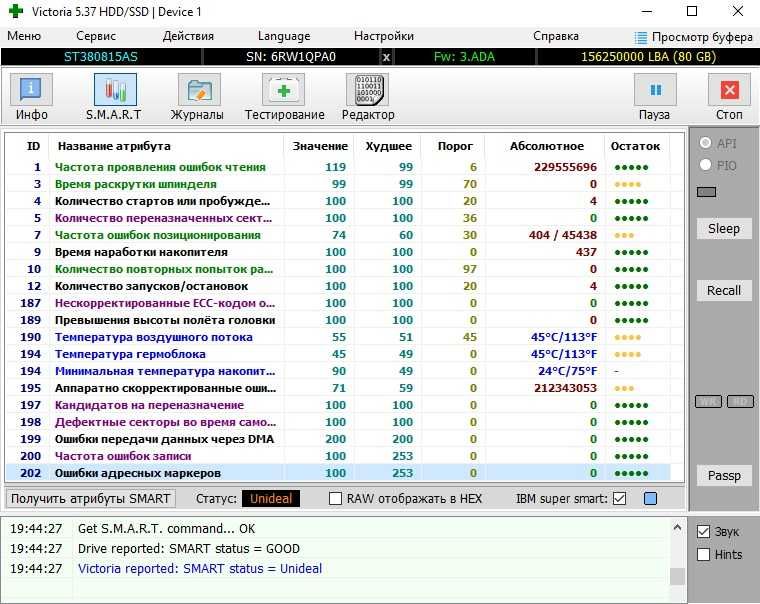The image size is (760, 604).
Task: Open the Сервис menu
Action: point(95,36)
